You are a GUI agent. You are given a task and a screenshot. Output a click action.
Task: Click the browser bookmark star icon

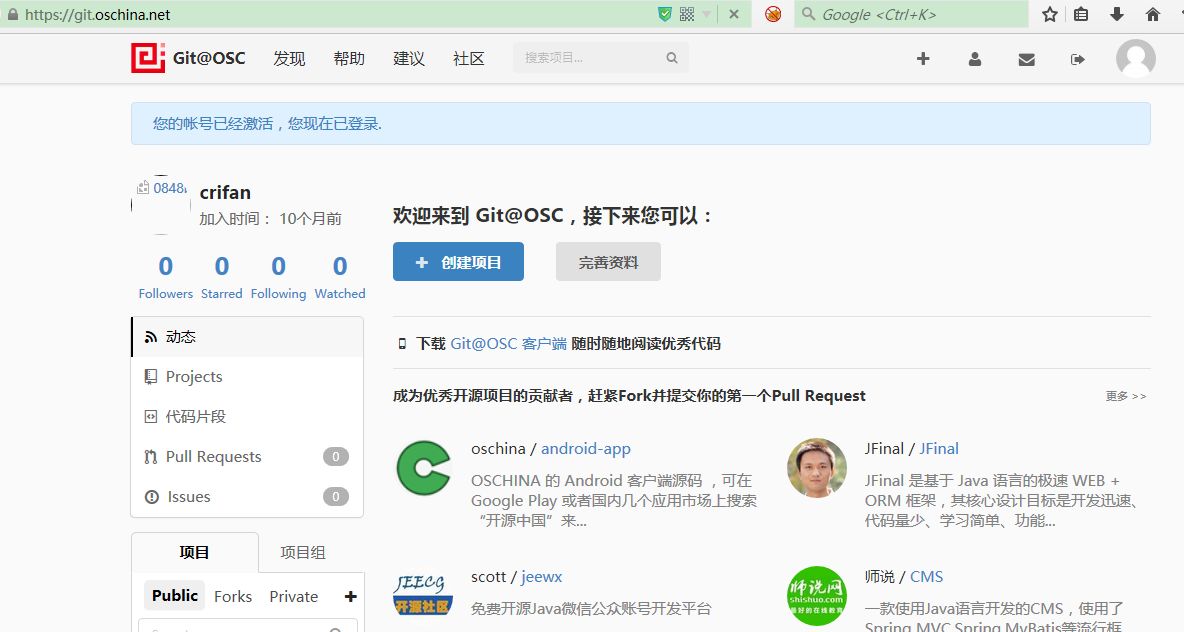tap(1050, 14)
